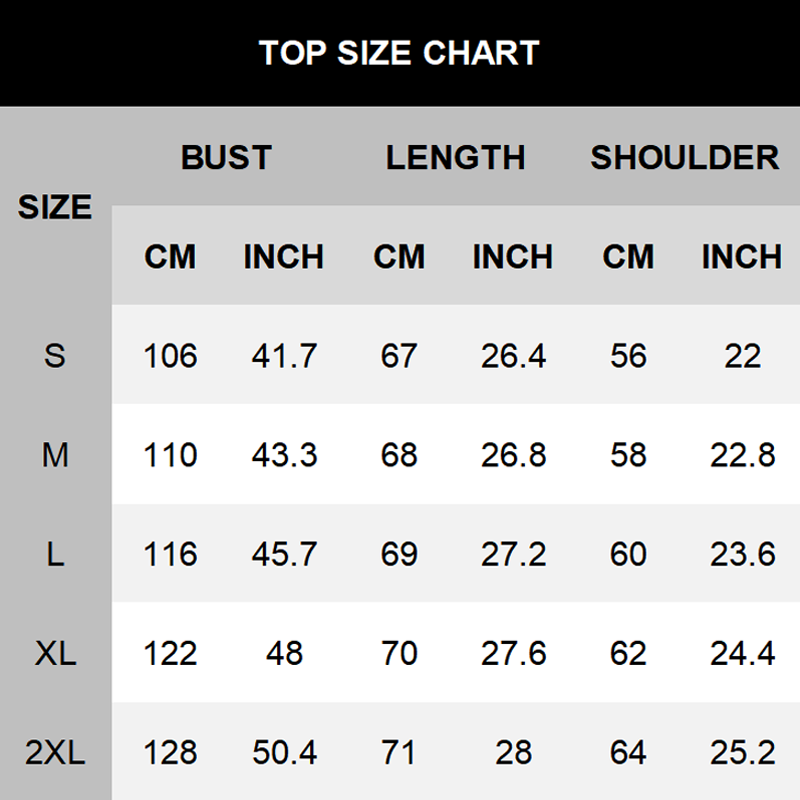
Task: Click shoulder value 64 for 2XL
Action: pyautogui.click(x=628, y=752)
